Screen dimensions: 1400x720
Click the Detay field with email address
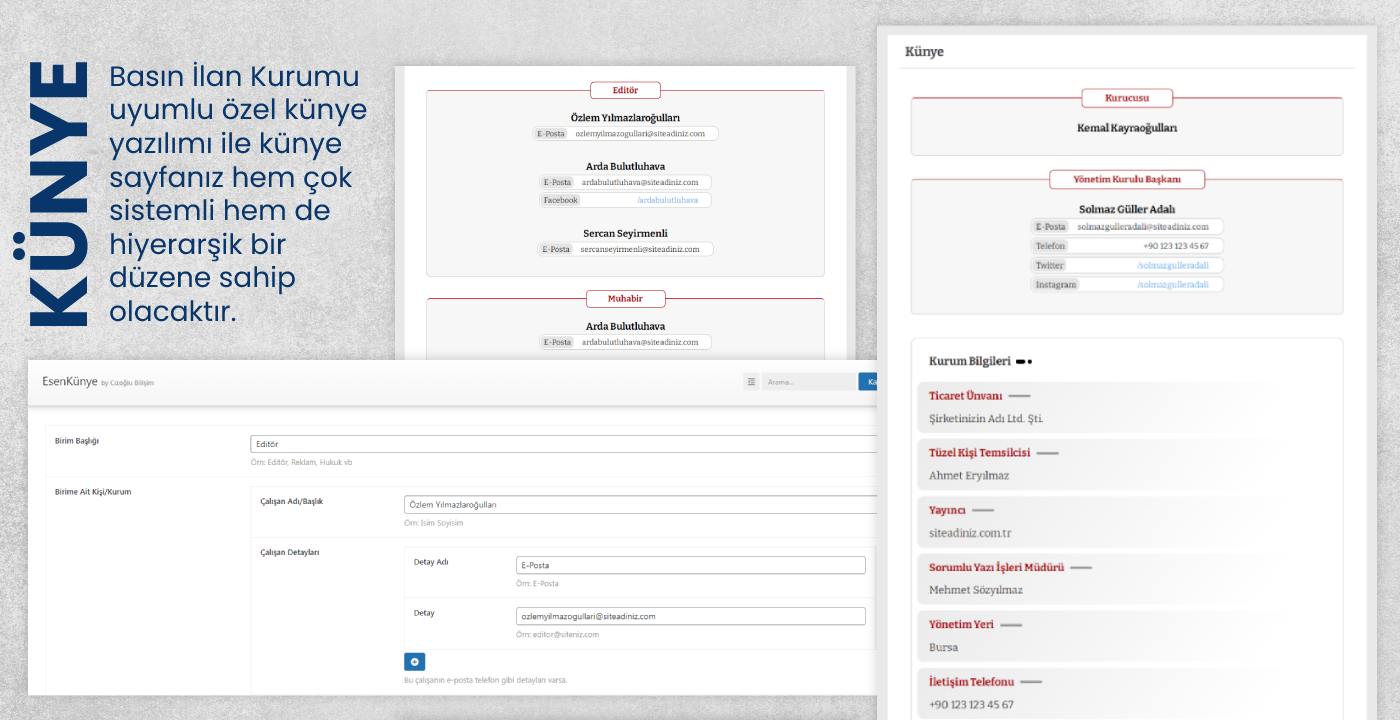click(x=690, y=617)
